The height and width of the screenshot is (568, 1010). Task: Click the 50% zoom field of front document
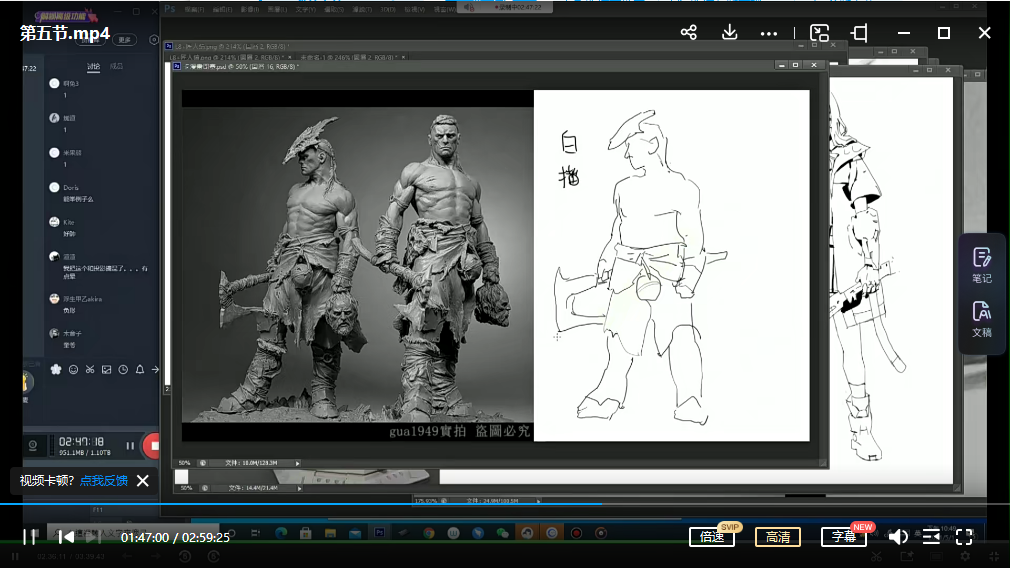point(185,463)
